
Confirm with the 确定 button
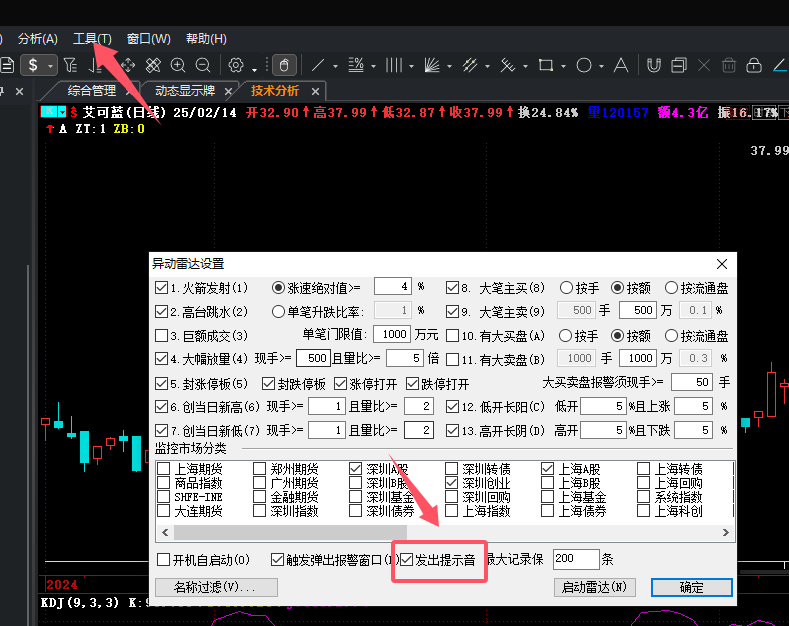pos(691,587)
